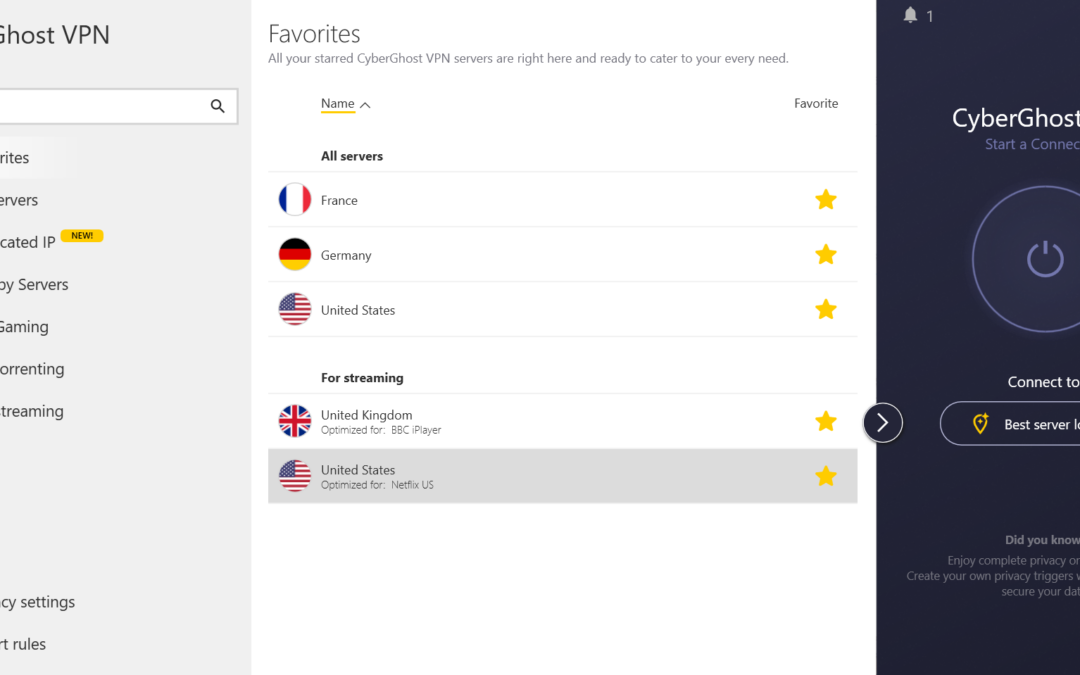Screen dimensions: 1080x675
Task: Open Smart rules
Action: coord(22,643)
